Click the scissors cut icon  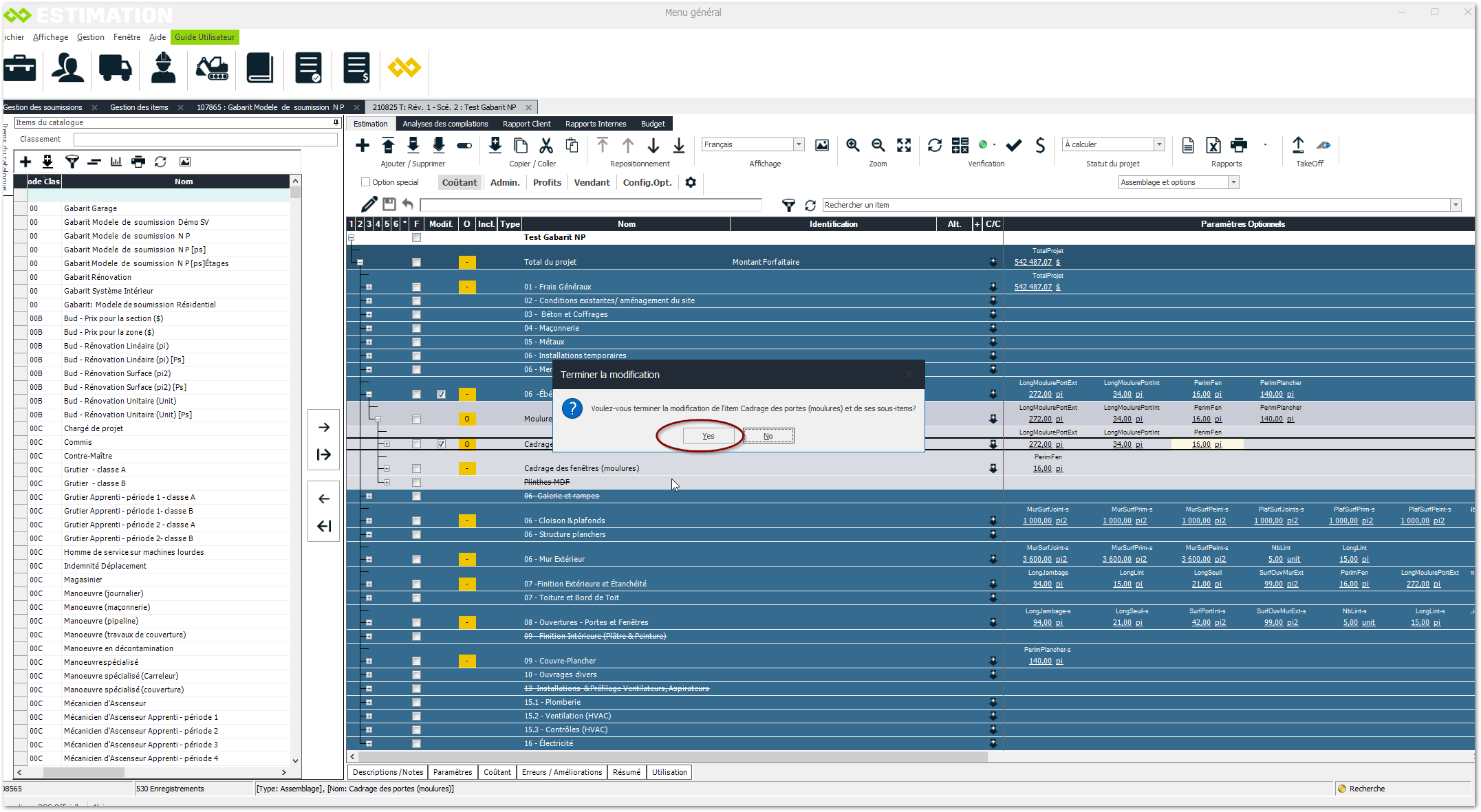click(546, 145)
